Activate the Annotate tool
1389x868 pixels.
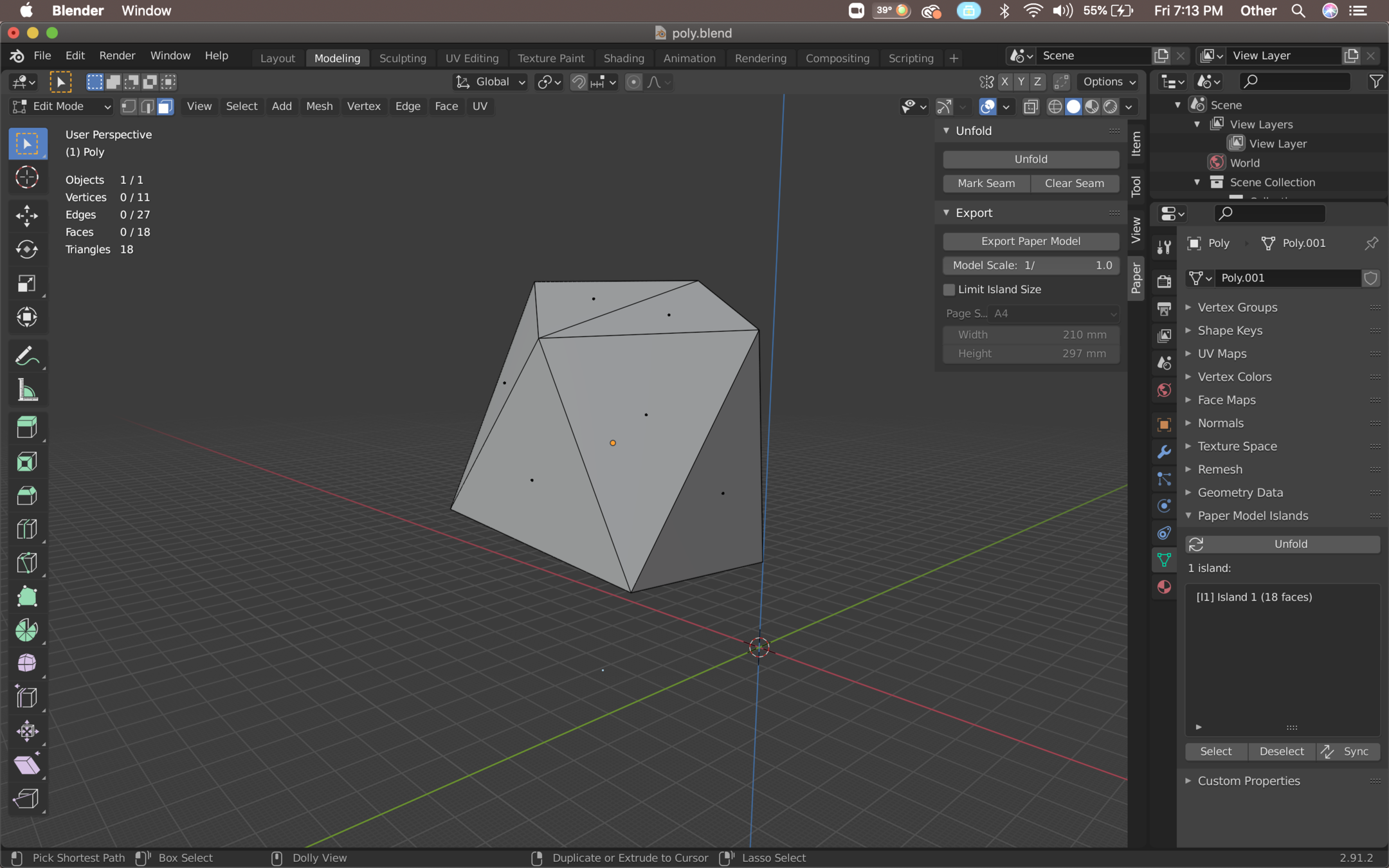[x=26, y=356]
